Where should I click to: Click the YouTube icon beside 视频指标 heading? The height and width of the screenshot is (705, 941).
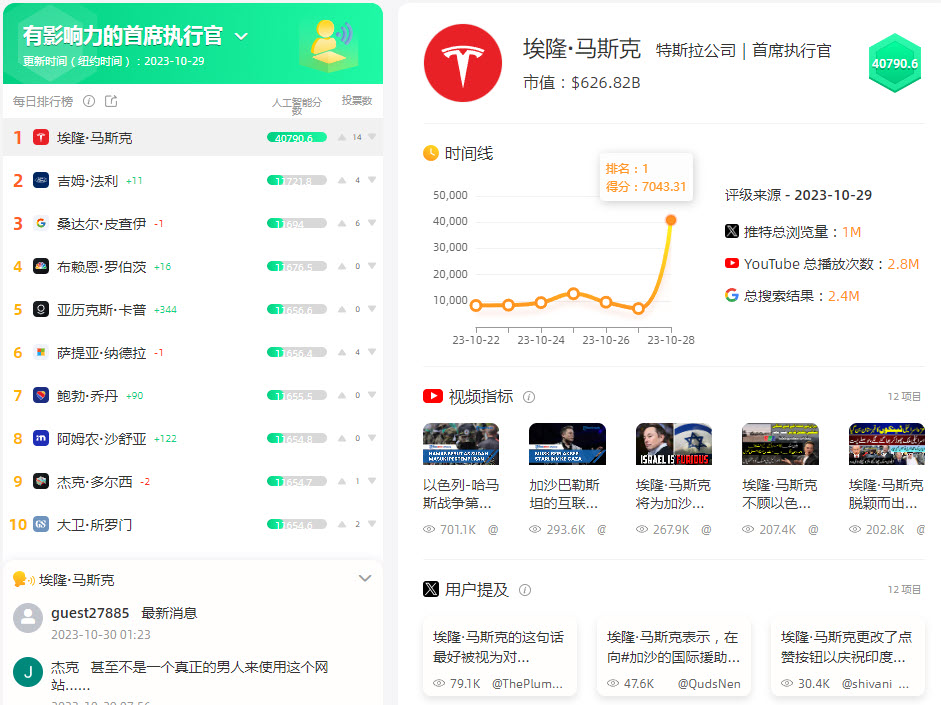pos(433,396)
